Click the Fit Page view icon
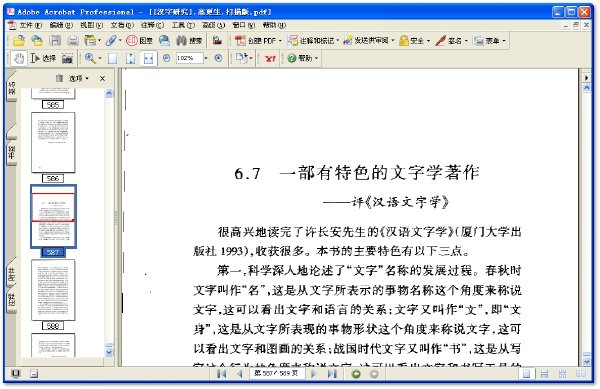The image size is (600, 389). 130,58
